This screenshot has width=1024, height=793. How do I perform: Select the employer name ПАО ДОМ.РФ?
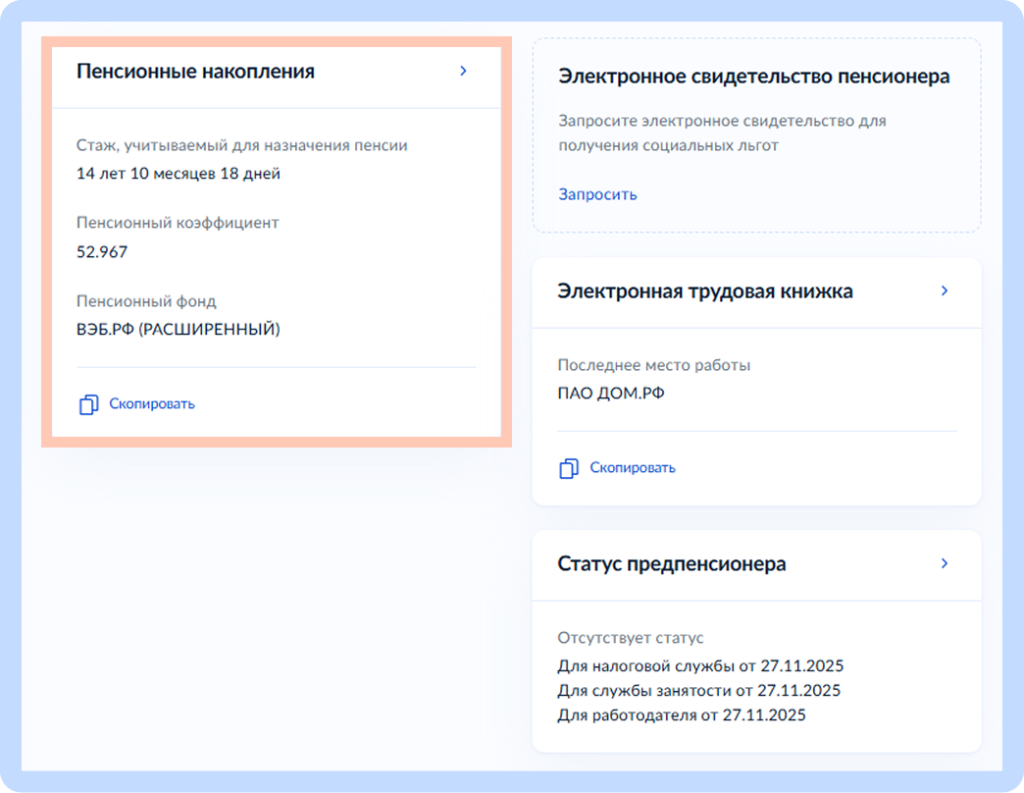pyautogui.click(x=614, y=393)
